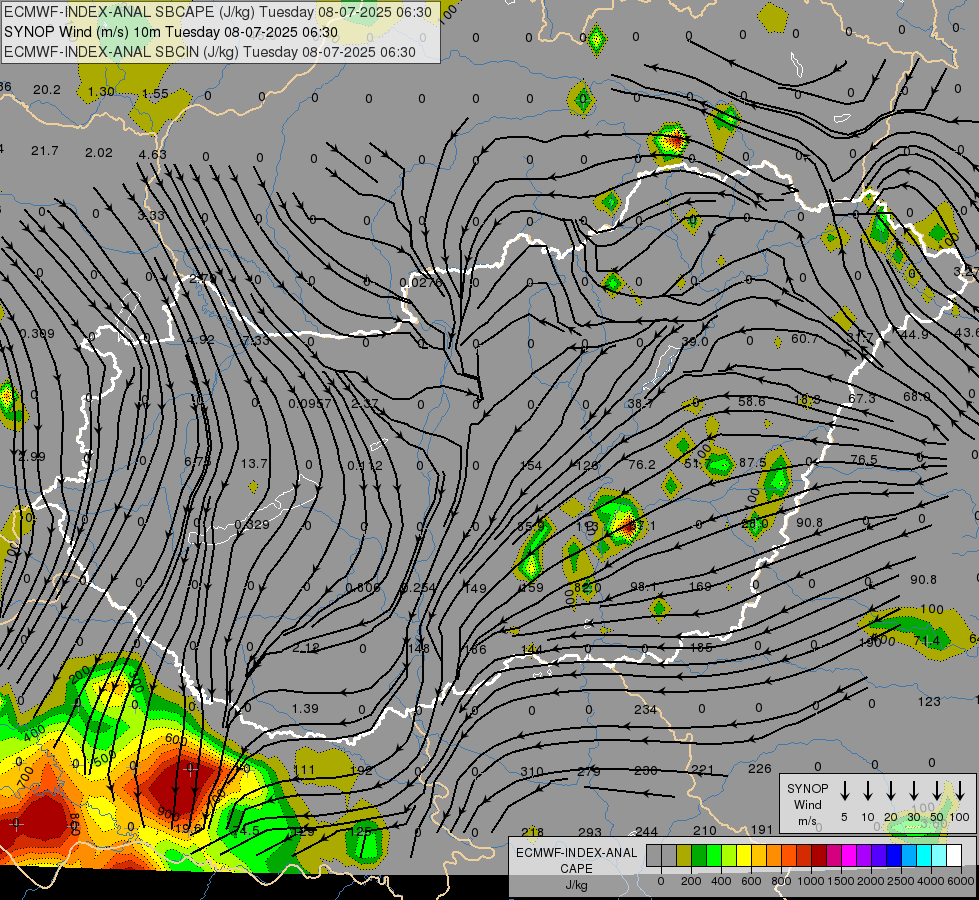The width and height of the screenshot is (979, 900).
Task: Click the grid value 58.6
Action: tap(752, 402)
